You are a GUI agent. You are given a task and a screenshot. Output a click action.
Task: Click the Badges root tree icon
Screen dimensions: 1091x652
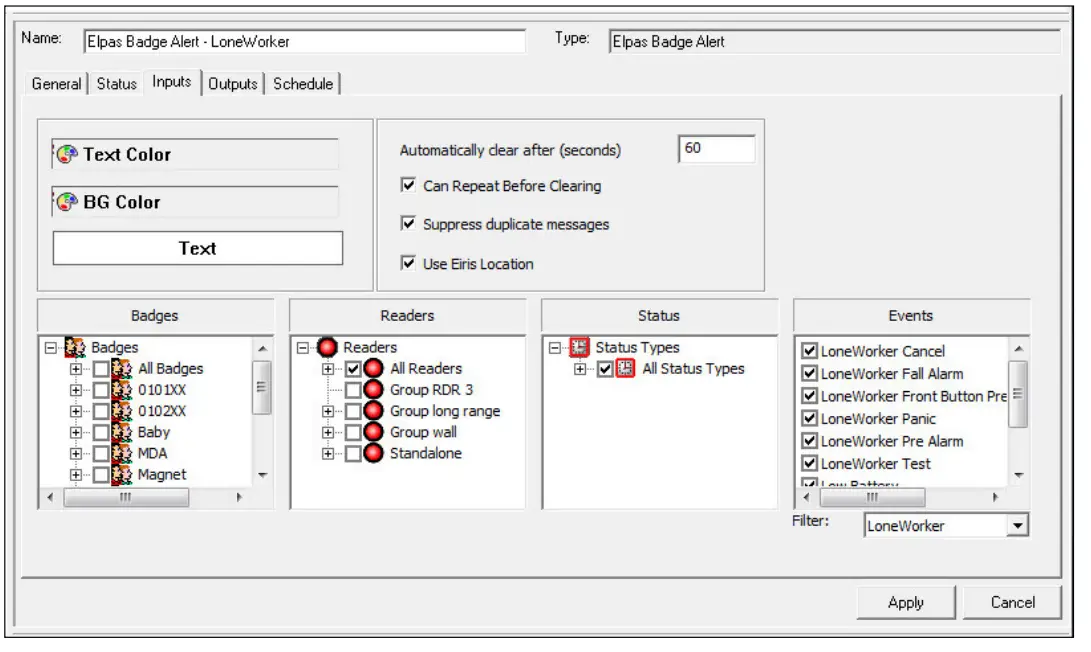pyautogui.click(x=75, y=347)
